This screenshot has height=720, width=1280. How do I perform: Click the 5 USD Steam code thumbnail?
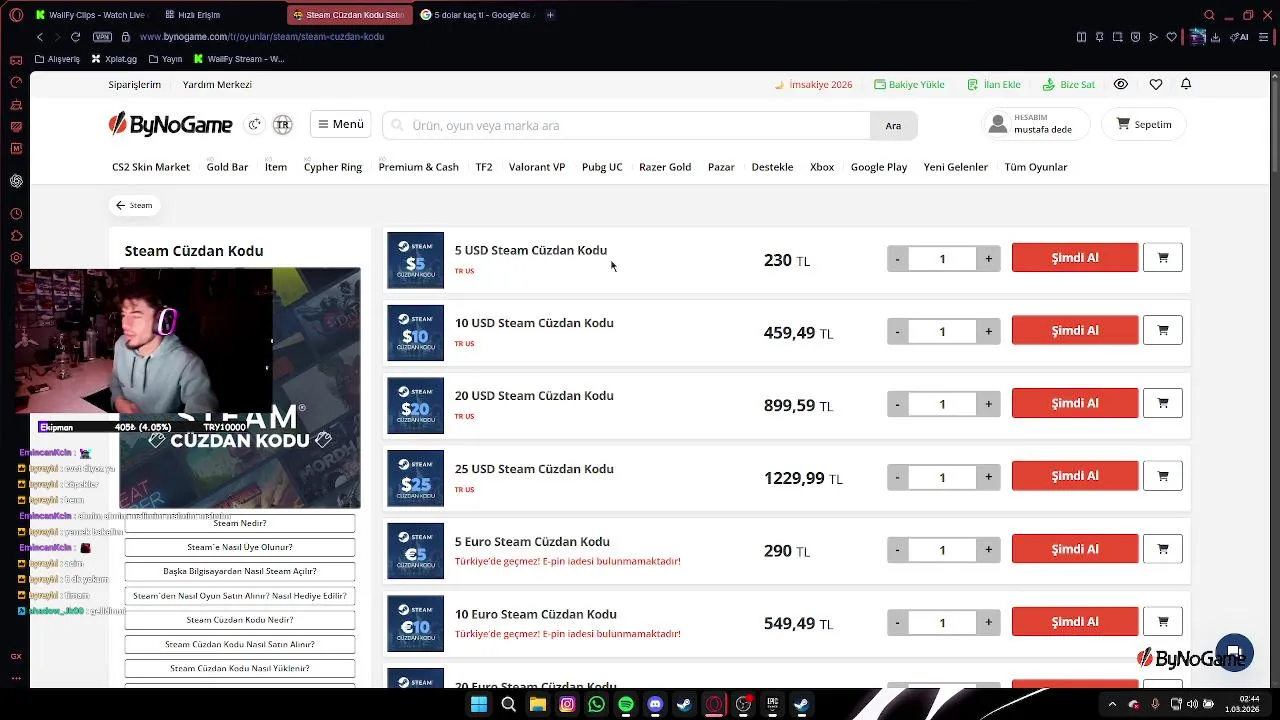click(x=415, y=260)
